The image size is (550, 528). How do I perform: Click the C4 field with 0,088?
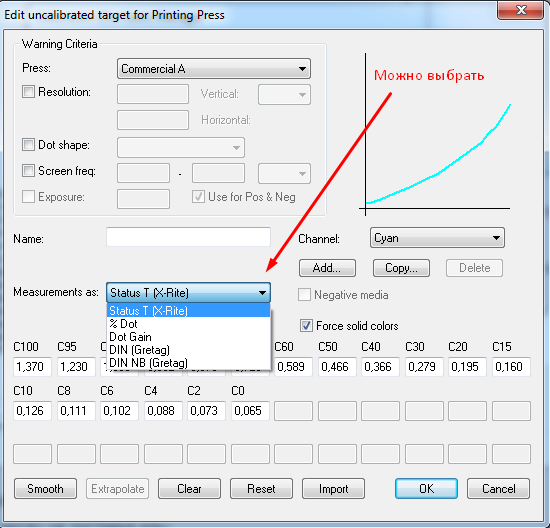[163, 411]
